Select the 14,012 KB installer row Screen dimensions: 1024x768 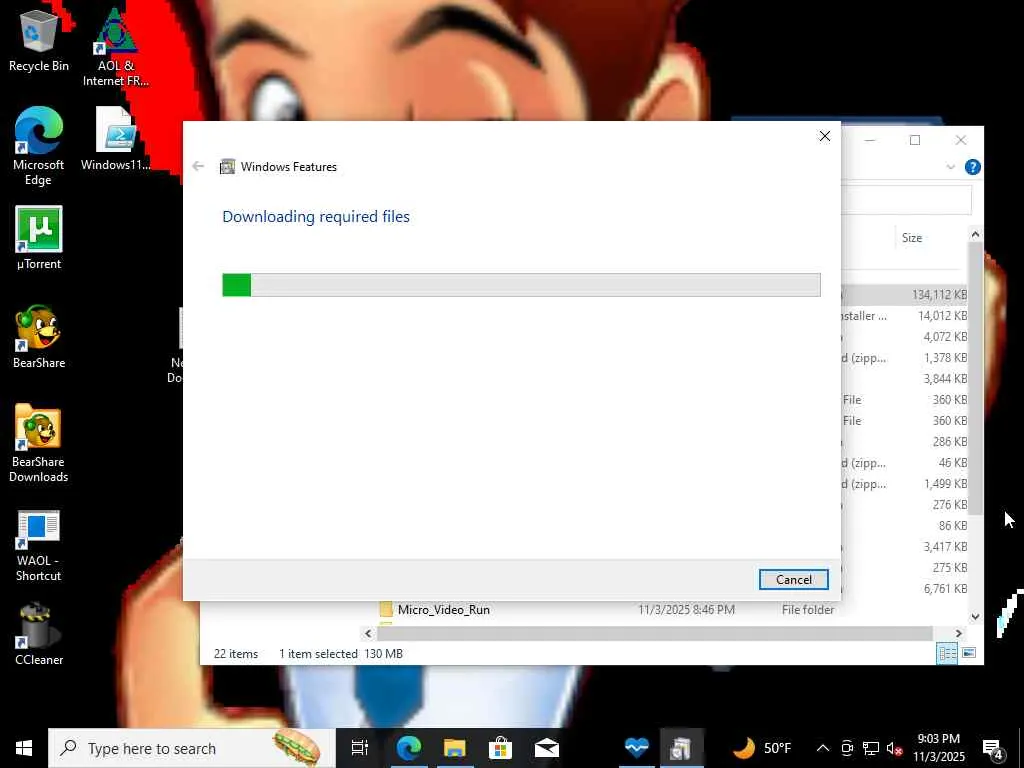click(905, 316)
